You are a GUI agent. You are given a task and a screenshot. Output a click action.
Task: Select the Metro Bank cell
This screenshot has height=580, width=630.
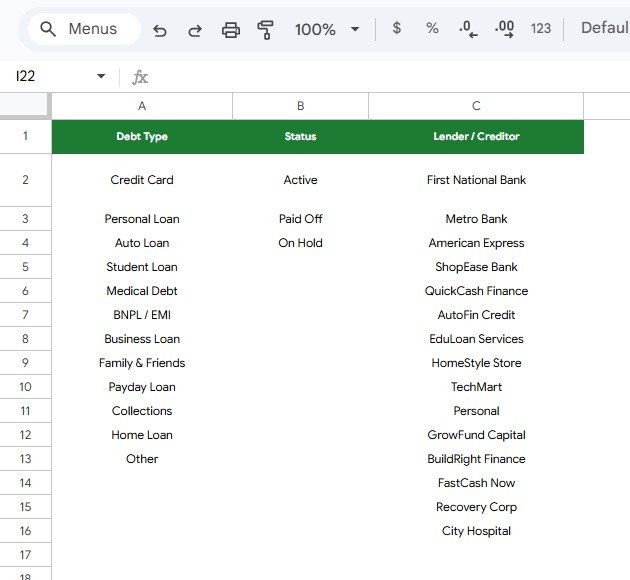[x=476, y=219]
